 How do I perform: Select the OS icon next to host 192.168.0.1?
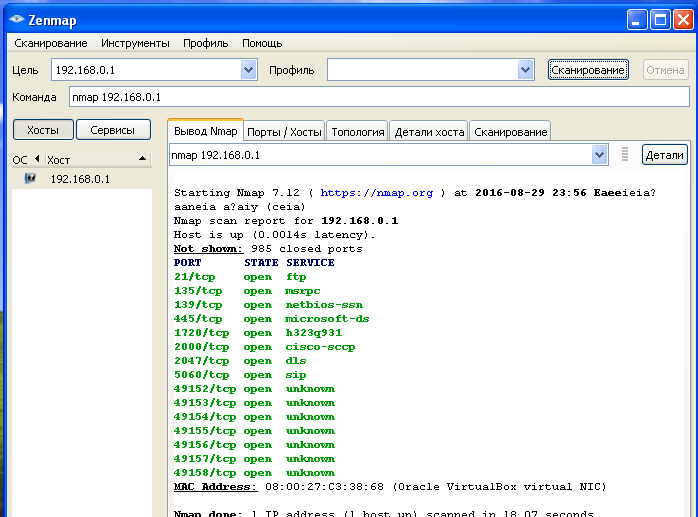point(30,179)
